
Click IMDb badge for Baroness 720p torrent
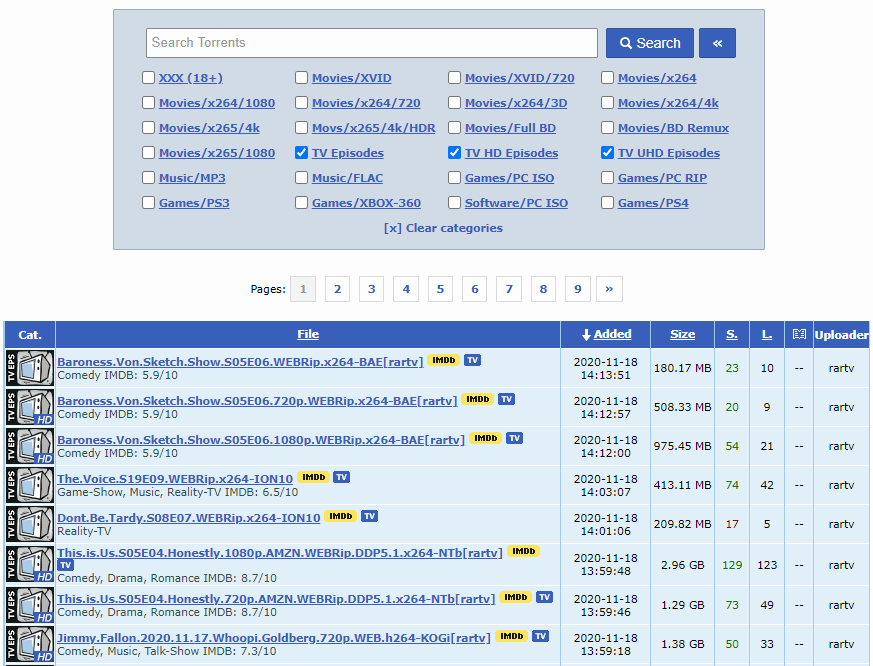pyautogui.click(x=478, y=399)
